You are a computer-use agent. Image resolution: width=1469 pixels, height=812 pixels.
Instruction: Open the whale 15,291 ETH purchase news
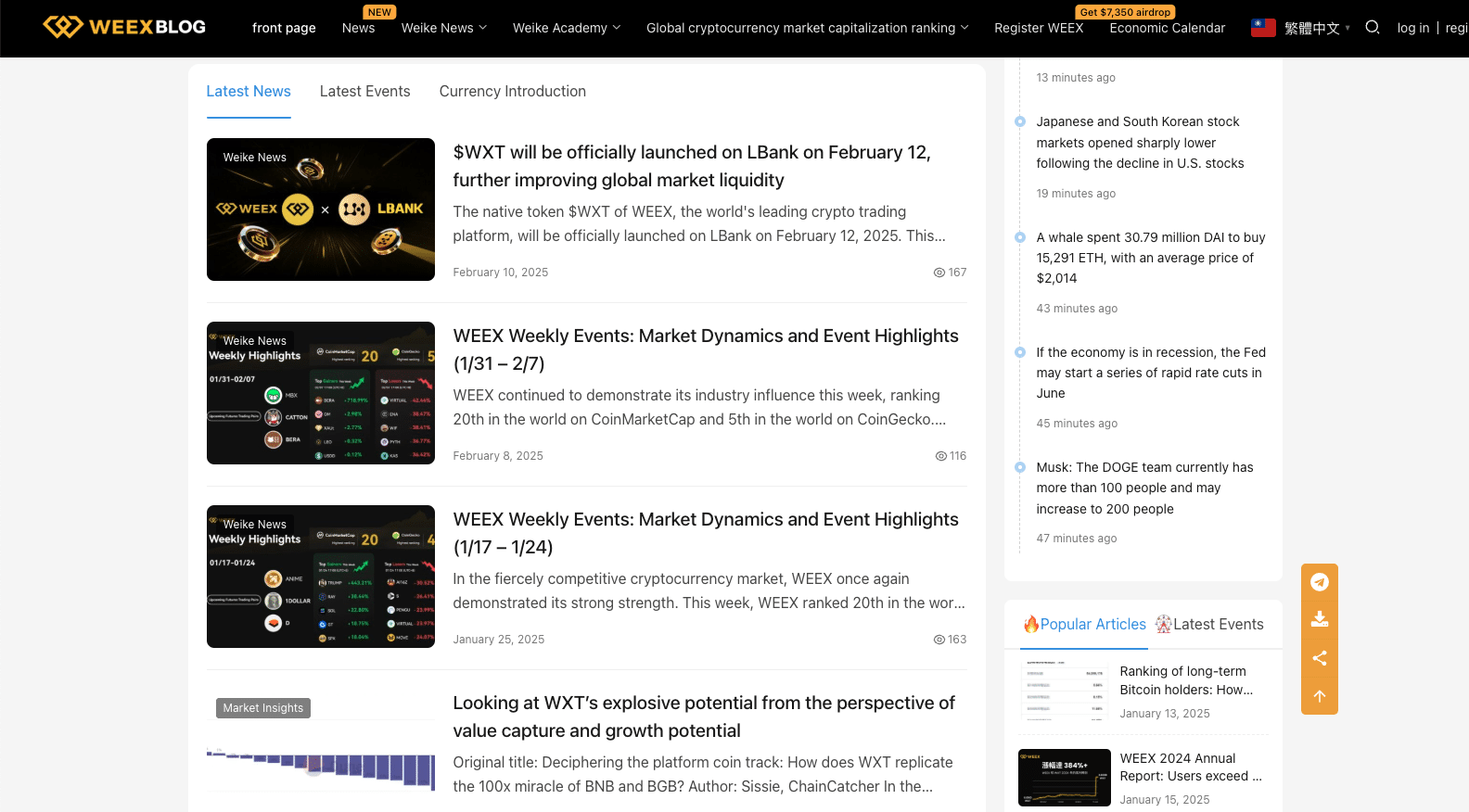(1151, 258)
